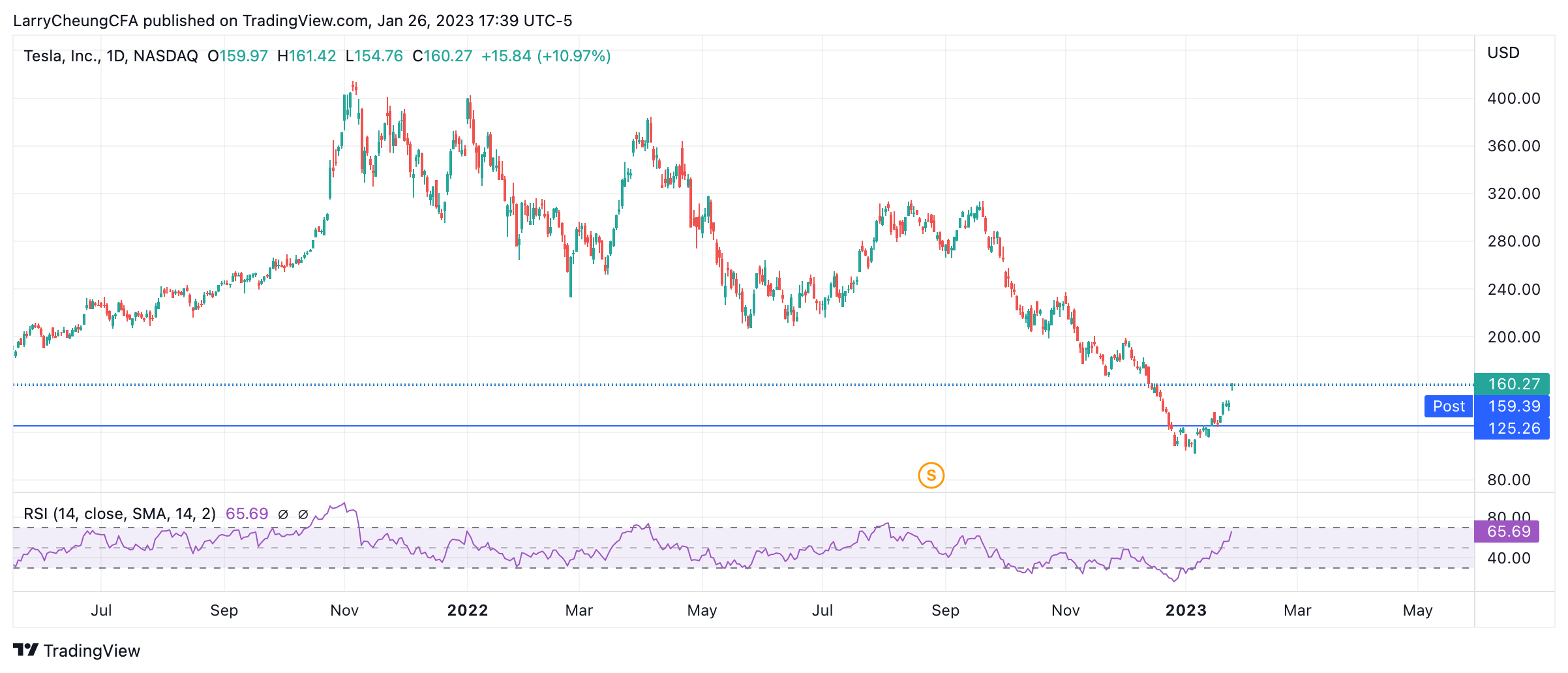This screenshot has width=1568, height=673.
Task: Select the 160.27 current price label
Action: click(x=1512, y=384)
